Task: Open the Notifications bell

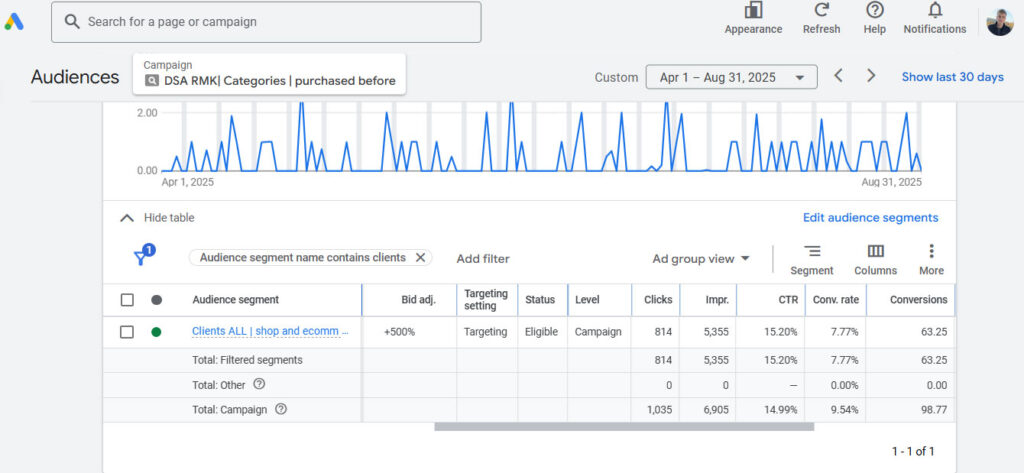Action: tap(934, 11)
